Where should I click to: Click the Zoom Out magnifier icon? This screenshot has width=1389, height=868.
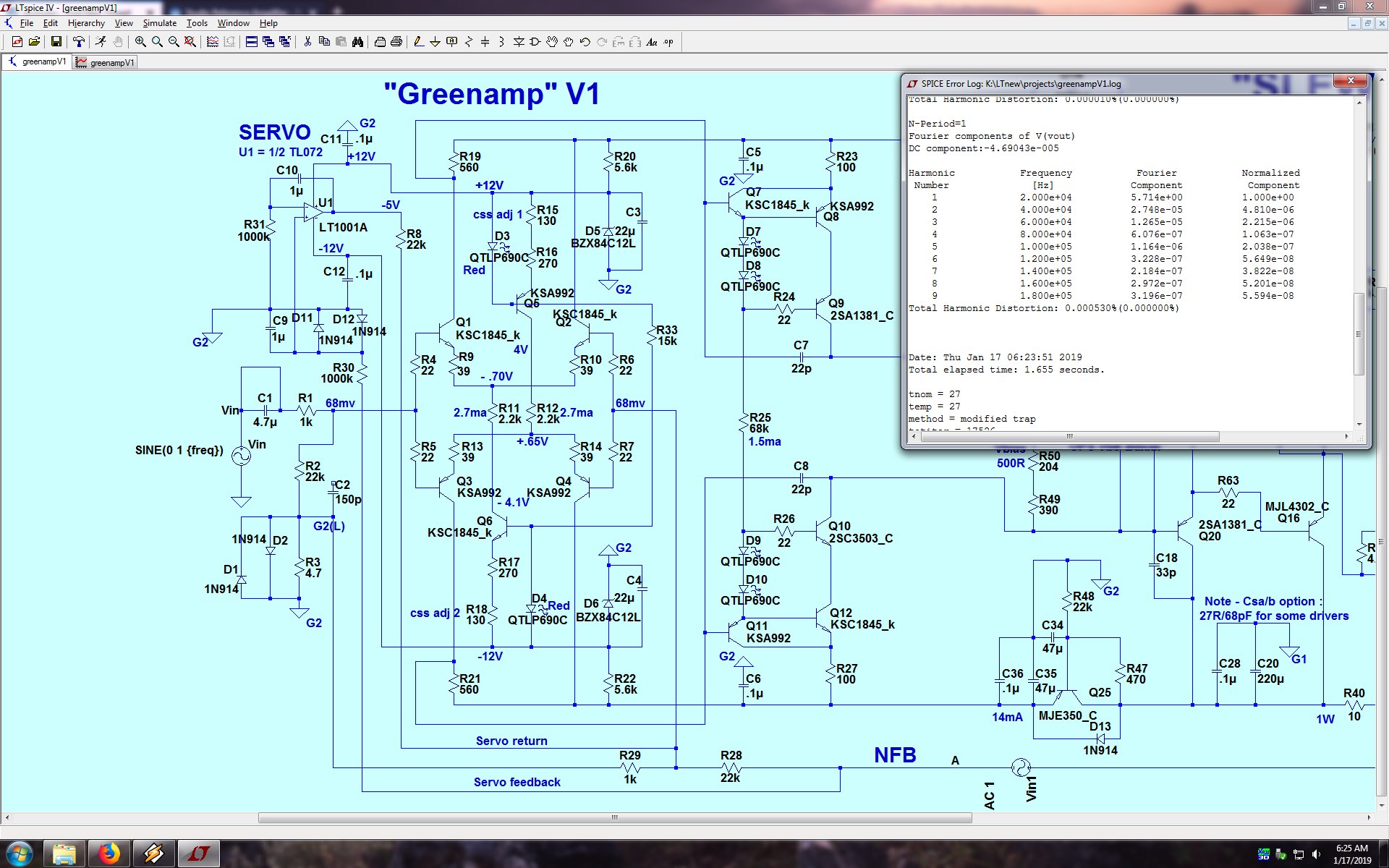[174, 42]
